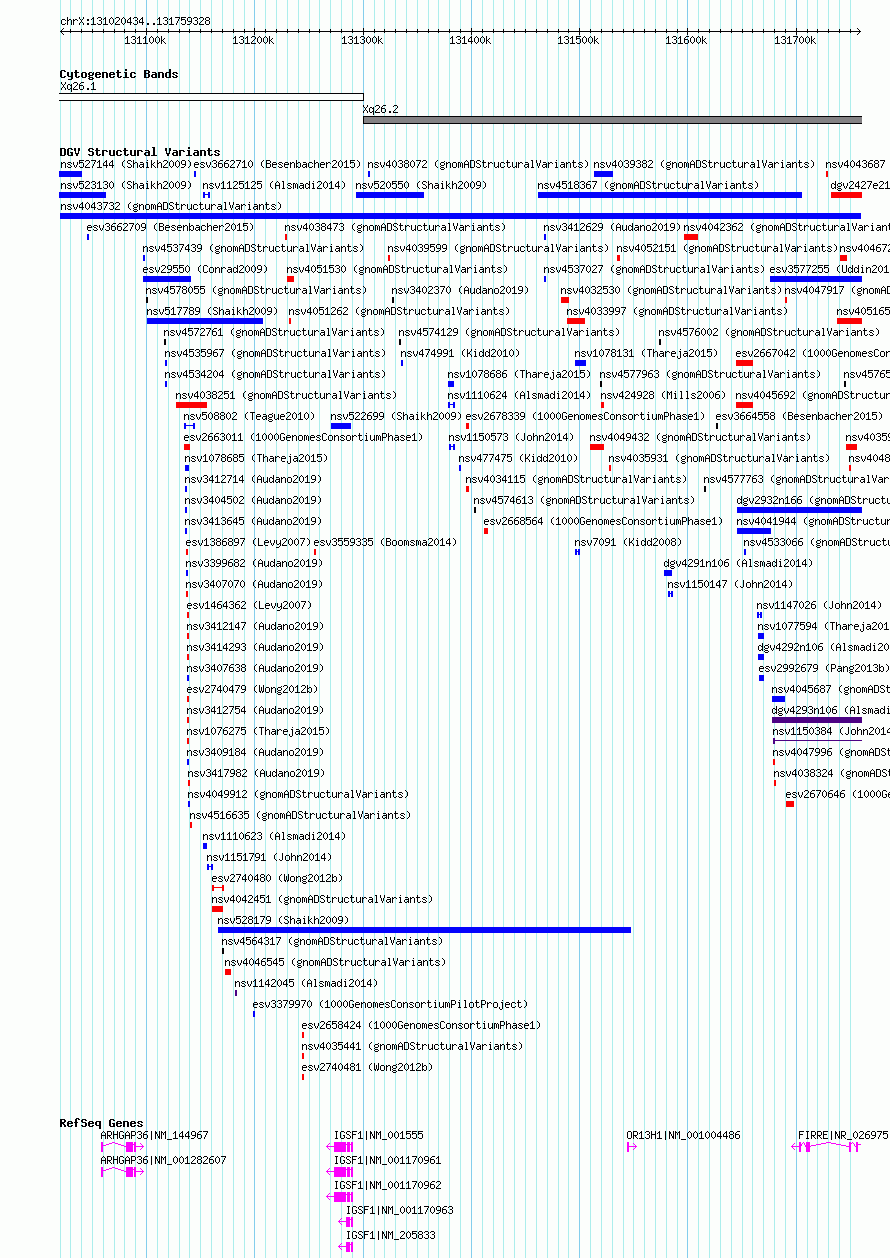Viewport: 890px width, 1258px height.
Task: Click the red bar under nsv4042451
Action: (x=217, y=909)
